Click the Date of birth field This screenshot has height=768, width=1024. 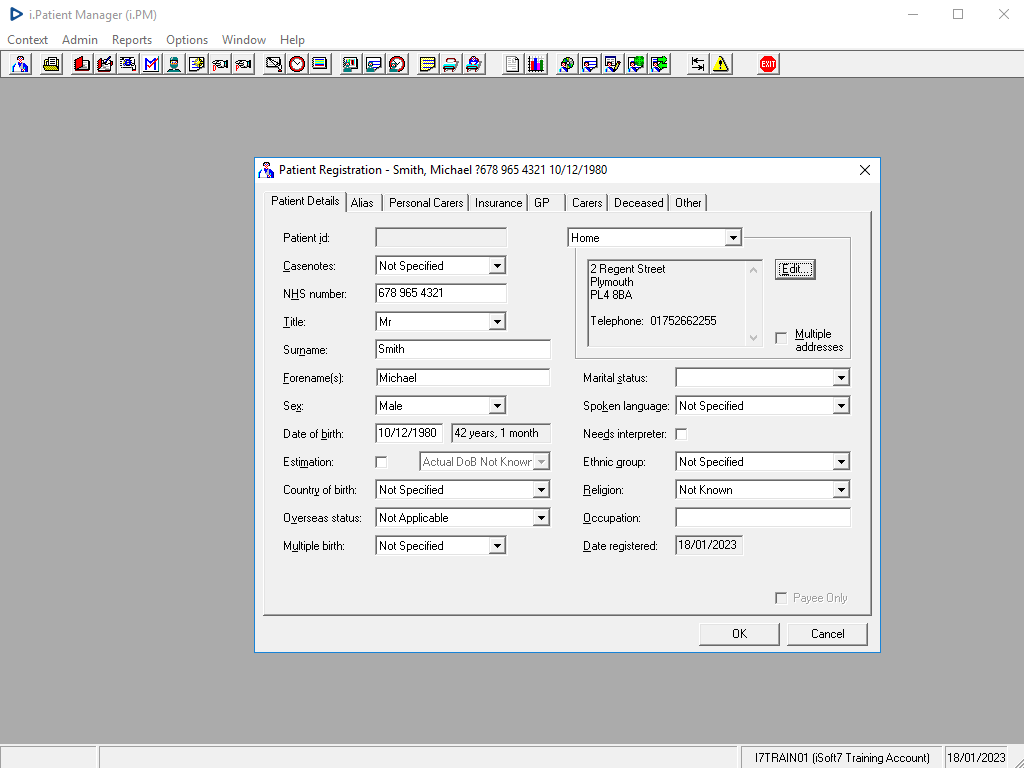[x=409, y=433]
